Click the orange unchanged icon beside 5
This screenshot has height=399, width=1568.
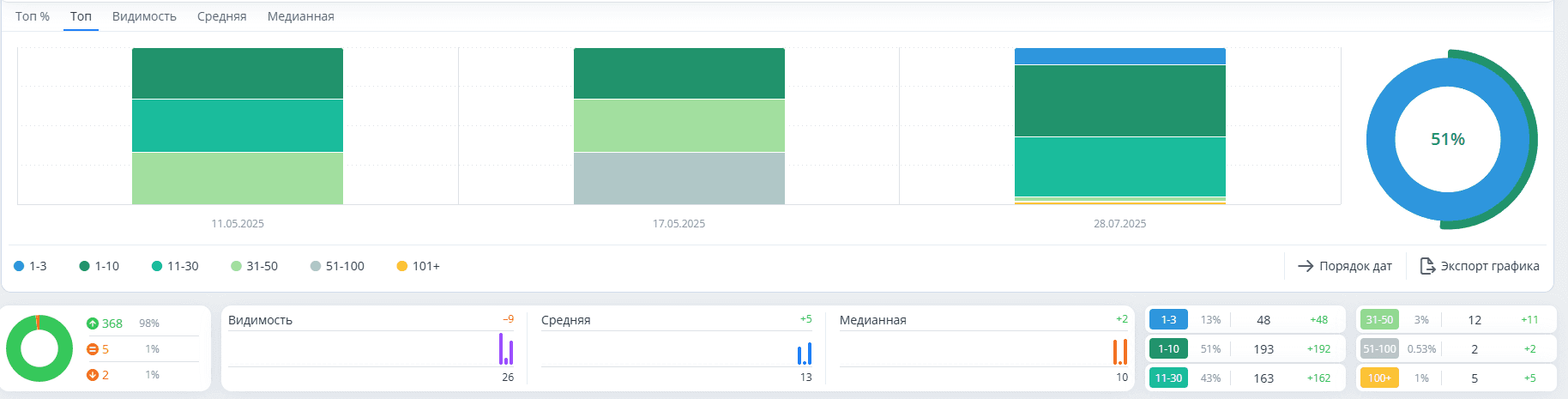[93, 349]
